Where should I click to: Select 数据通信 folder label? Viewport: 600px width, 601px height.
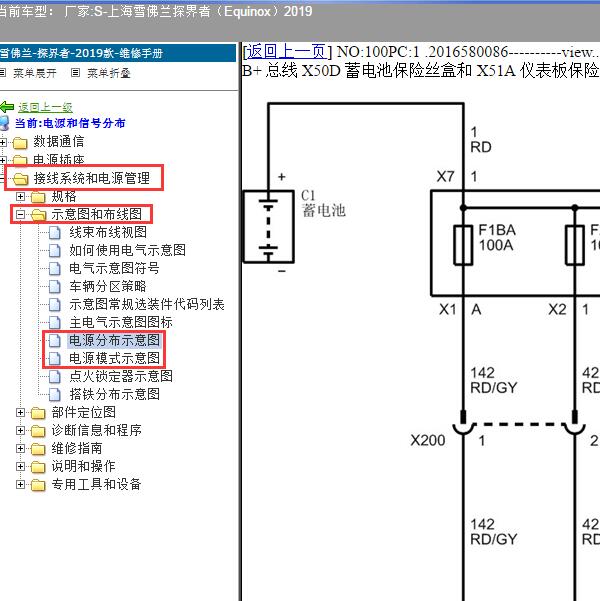click(x=59, y=141)
